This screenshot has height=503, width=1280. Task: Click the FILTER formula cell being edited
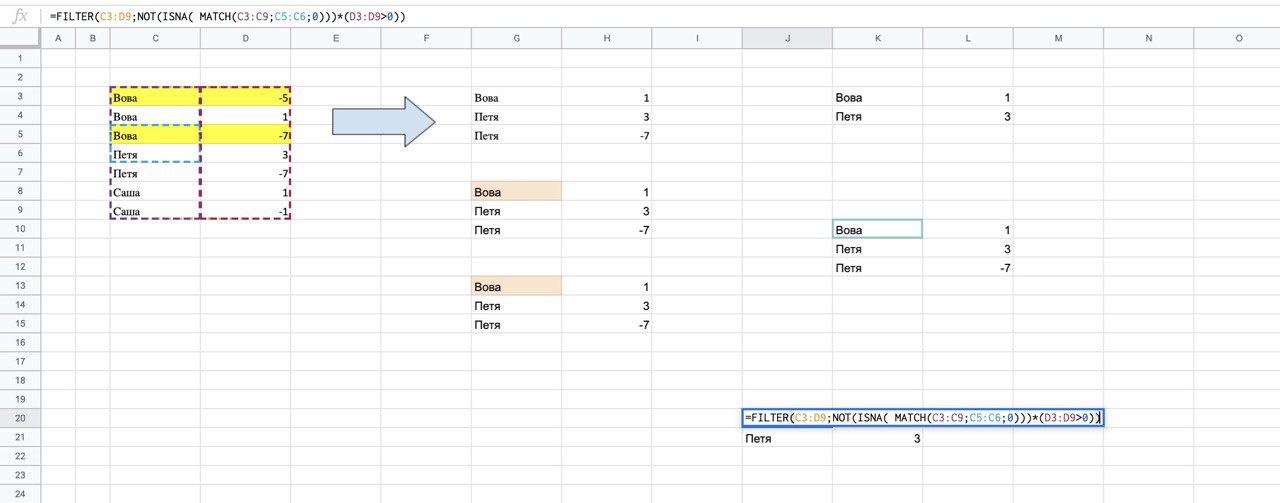tap(922, 418)
